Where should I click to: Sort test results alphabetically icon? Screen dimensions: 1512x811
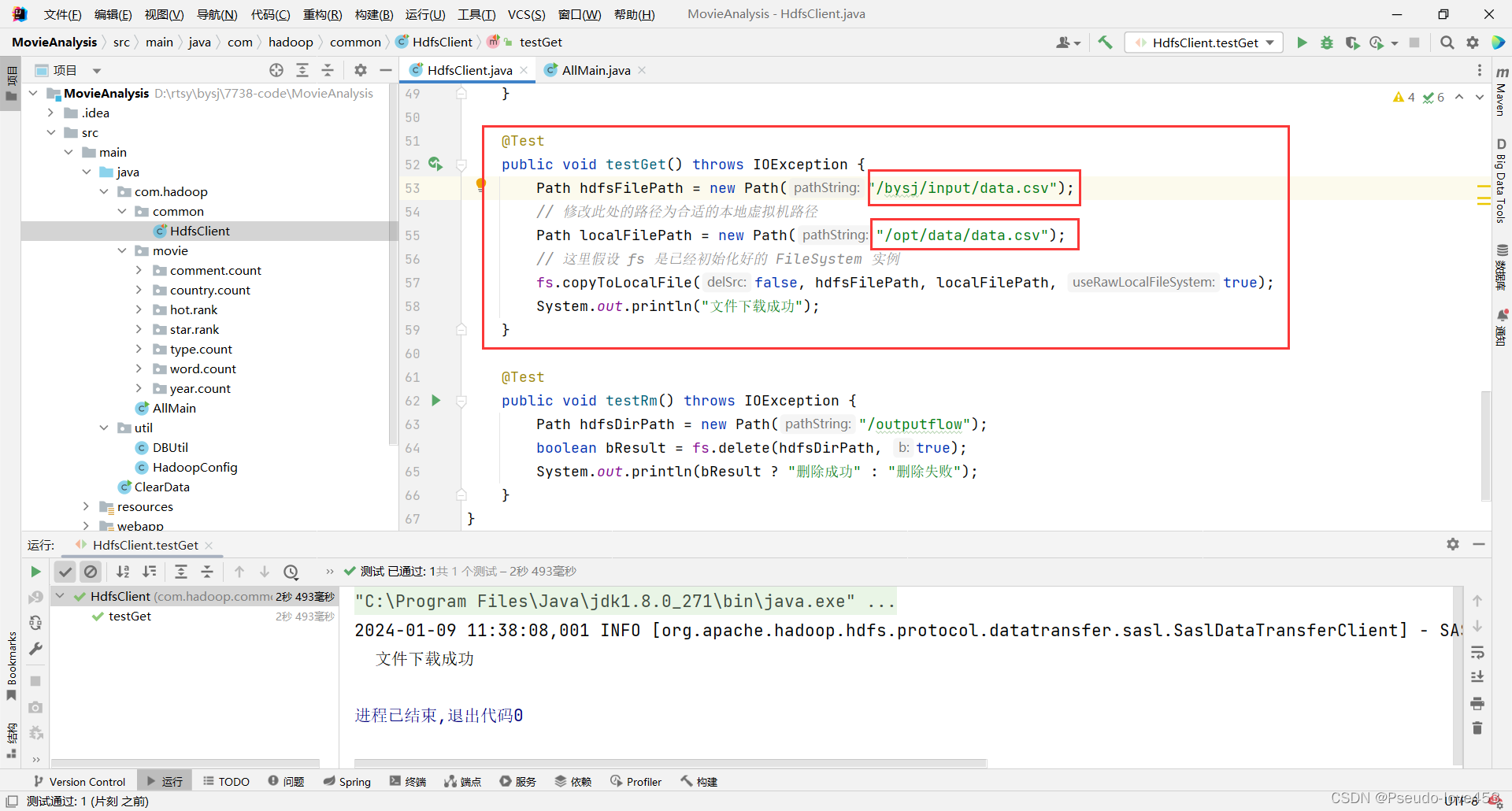point(123,572)
